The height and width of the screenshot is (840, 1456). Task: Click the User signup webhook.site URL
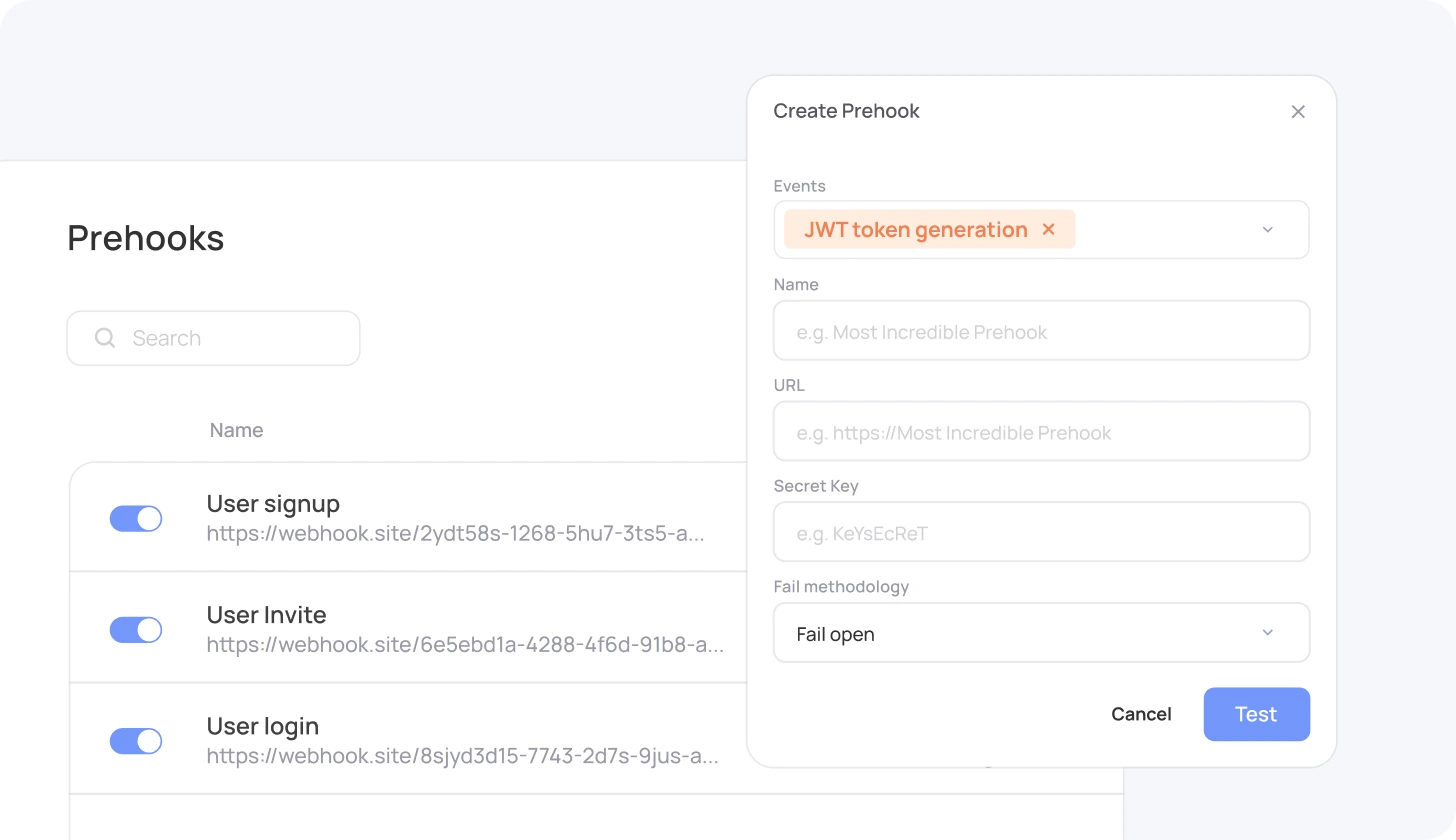point(455,534)
